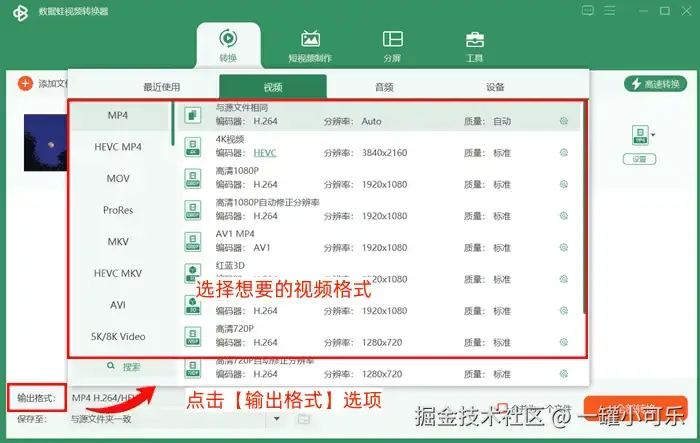Screen dimensions: 700x443
Task: Click the open-folder icon beside save path
Action: (x=304, y=419)
